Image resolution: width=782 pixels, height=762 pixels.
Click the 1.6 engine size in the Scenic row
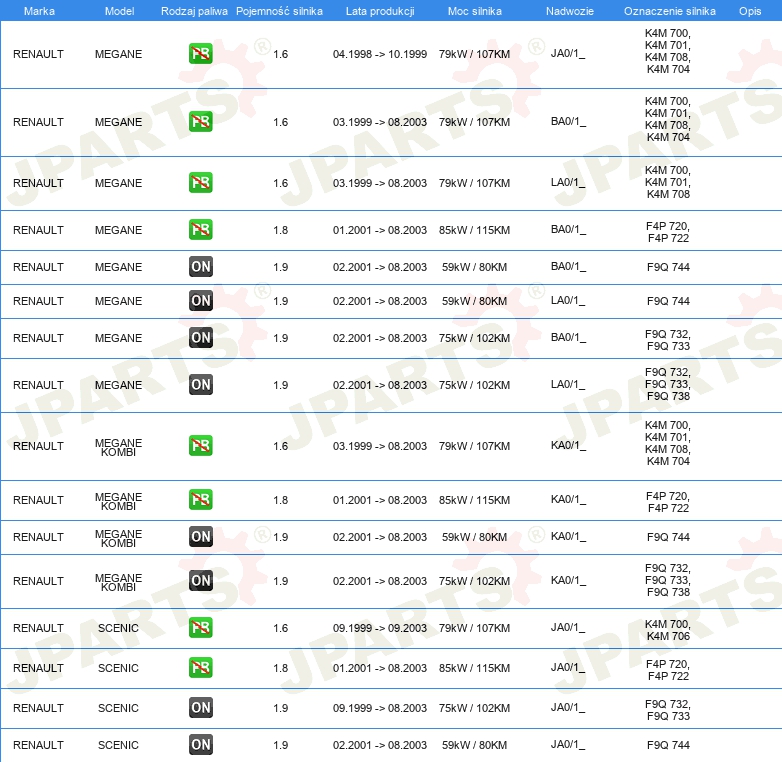(280, 628)
